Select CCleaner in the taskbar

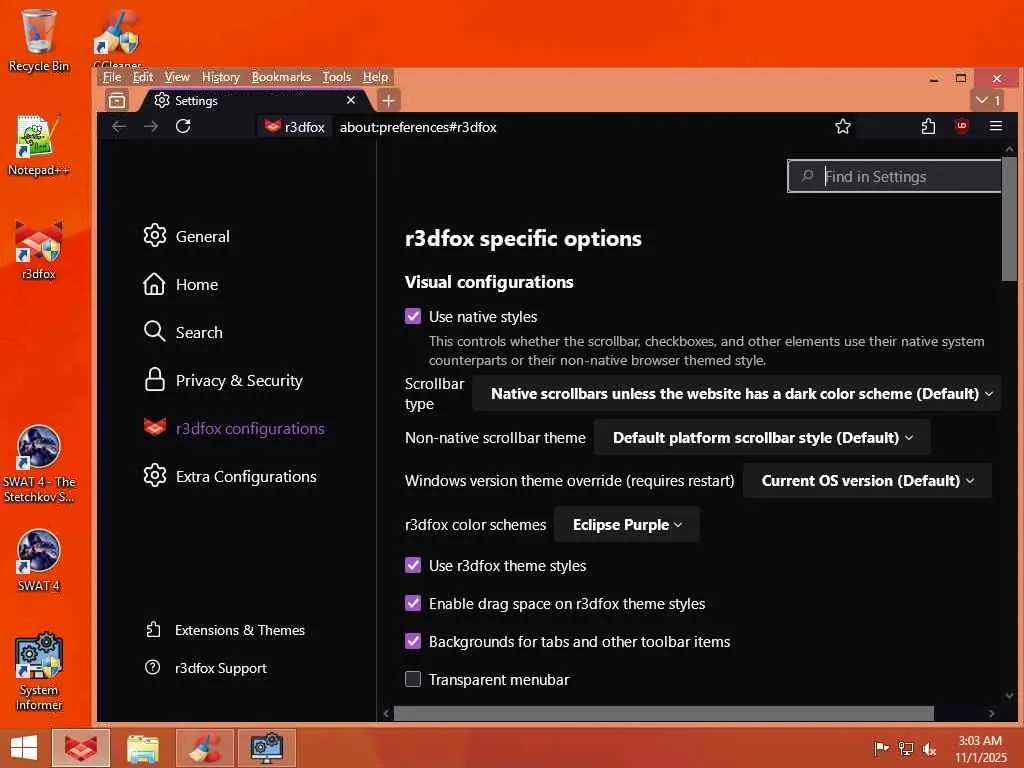click(204, 748)
